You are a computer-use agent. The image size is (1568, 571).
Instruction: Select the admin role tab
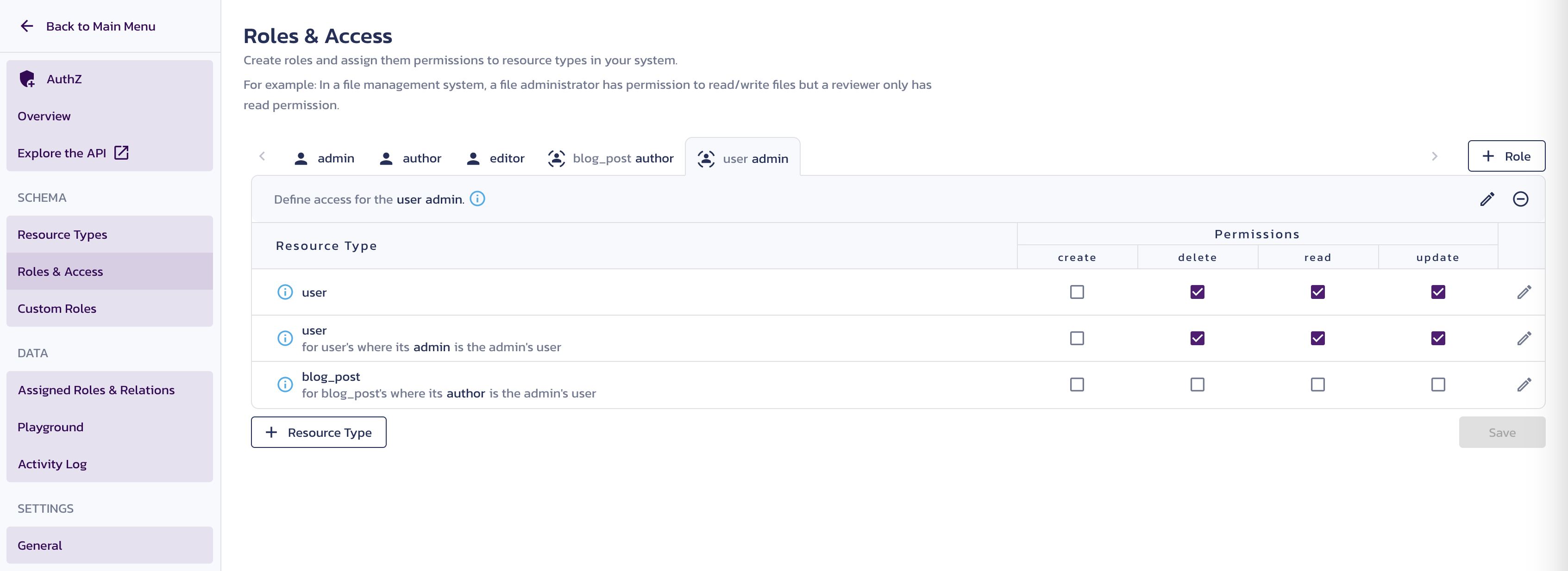pos(323,157)
